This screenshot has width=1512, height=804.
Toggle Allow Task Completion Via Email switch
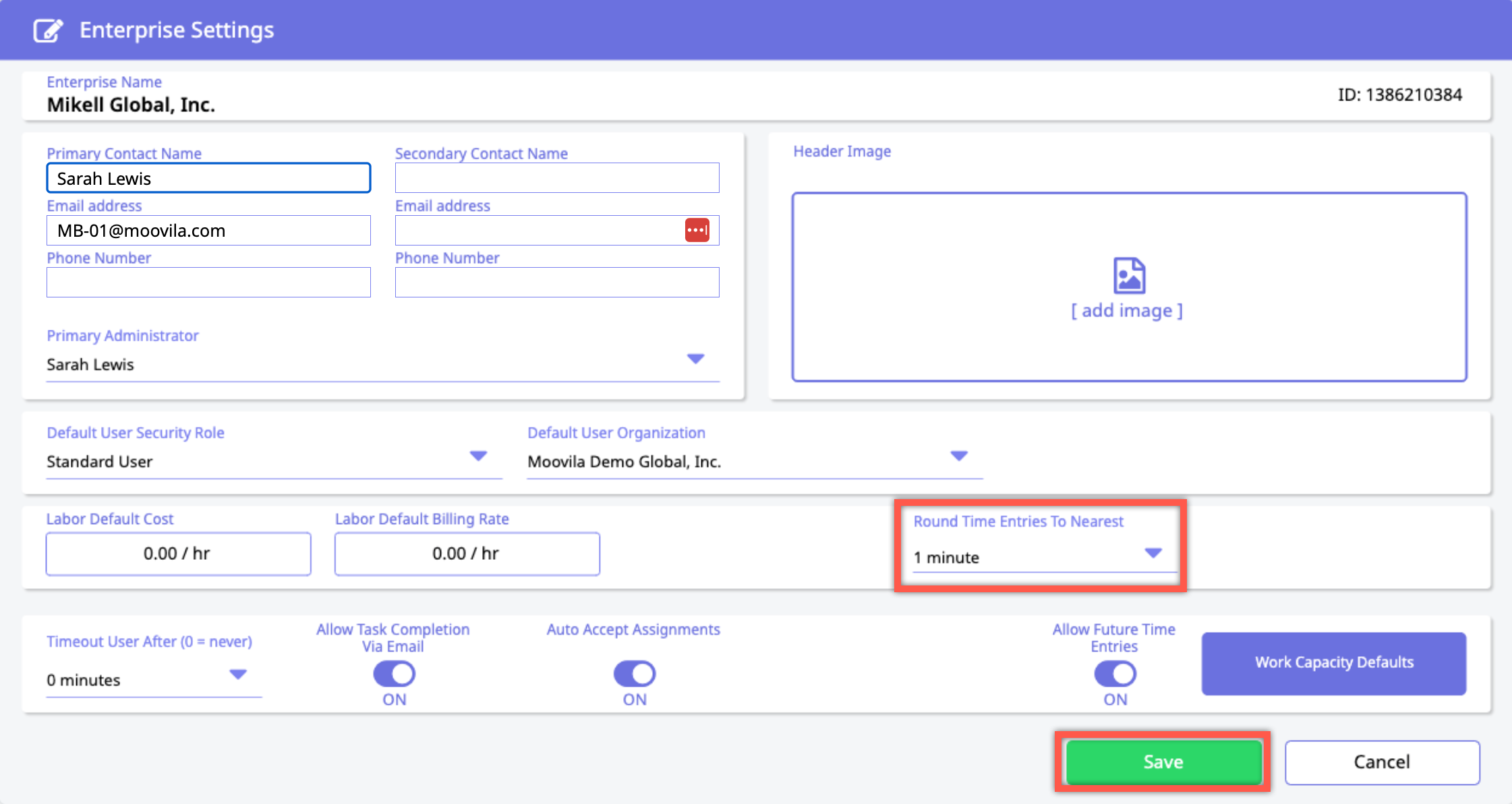coord(395,673)
